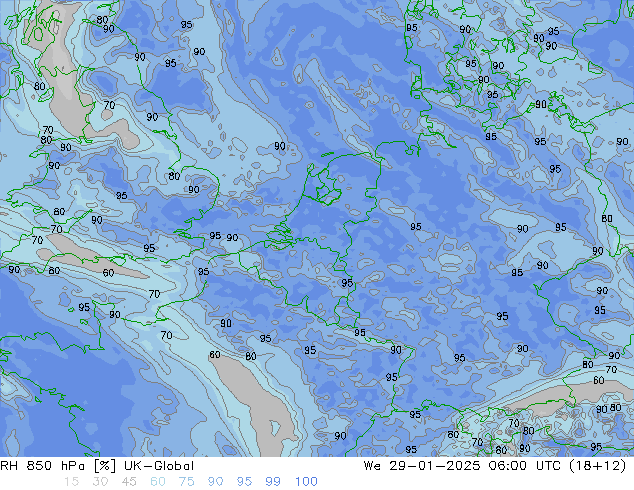Select the legend value 30
Screen dimensions: 634x490
(100, 482)
